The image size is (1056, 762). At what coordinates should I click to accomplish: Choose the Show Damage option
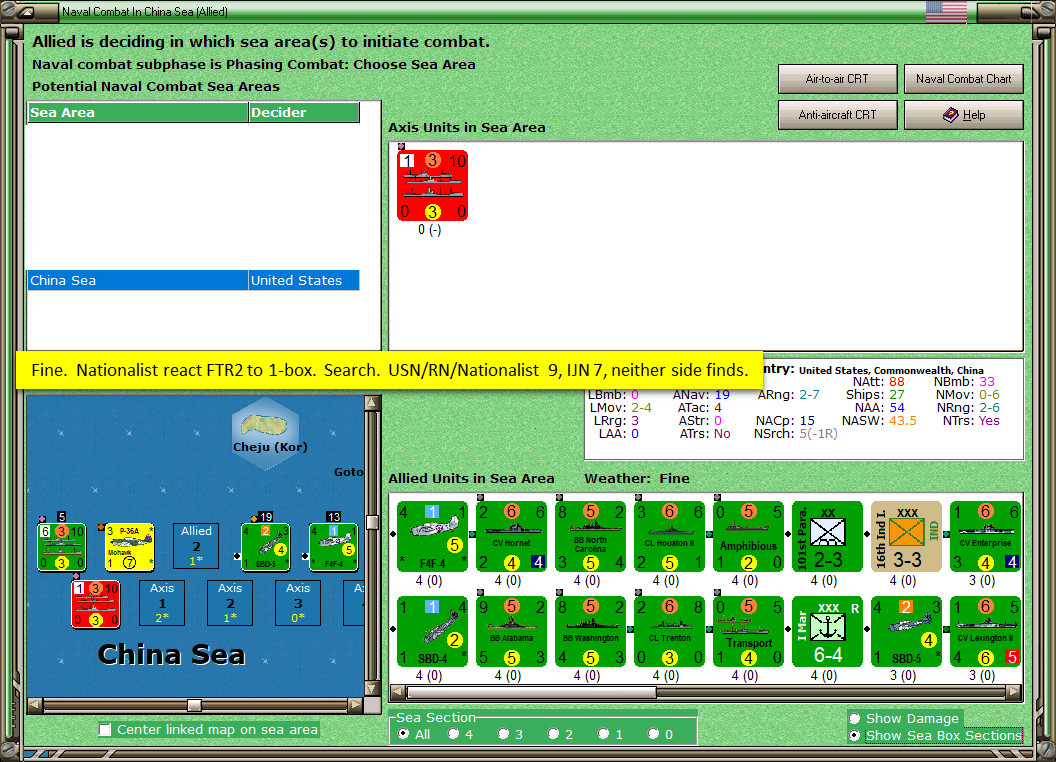pos(855,718)
